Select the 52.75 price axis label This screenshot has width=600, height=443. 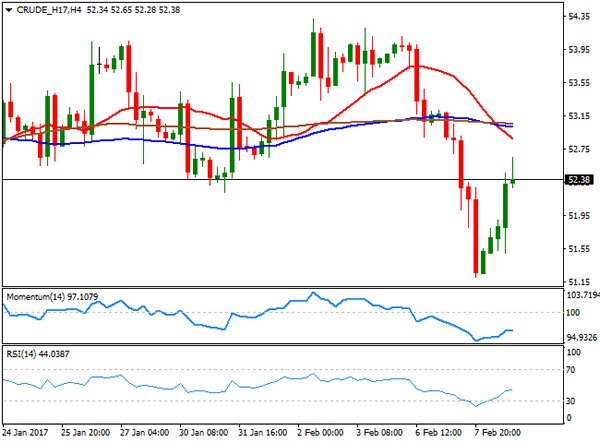[579, 149]
